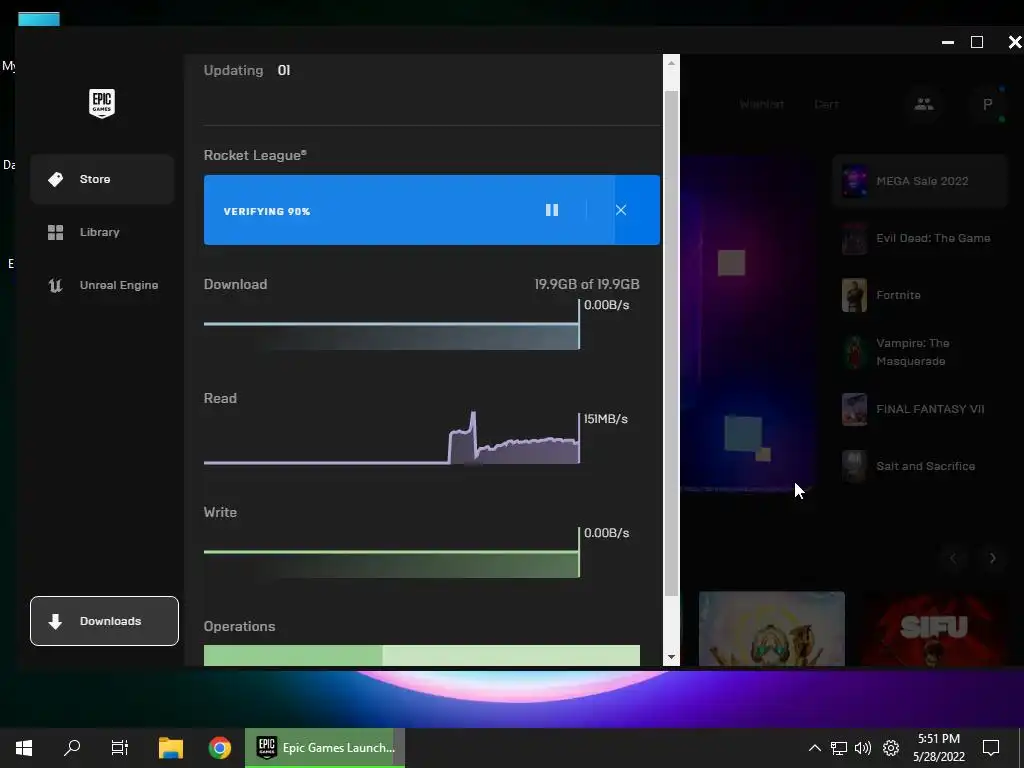Open Task View on the taskbar
Viewport: 1024px width, 768px height.
(120, 748)
